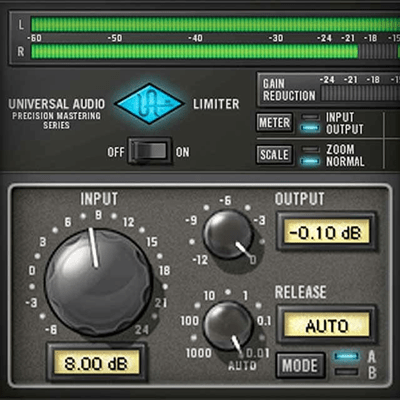
Task: Select the OUTPUT meter indicator LED
Action: point(310,128)
